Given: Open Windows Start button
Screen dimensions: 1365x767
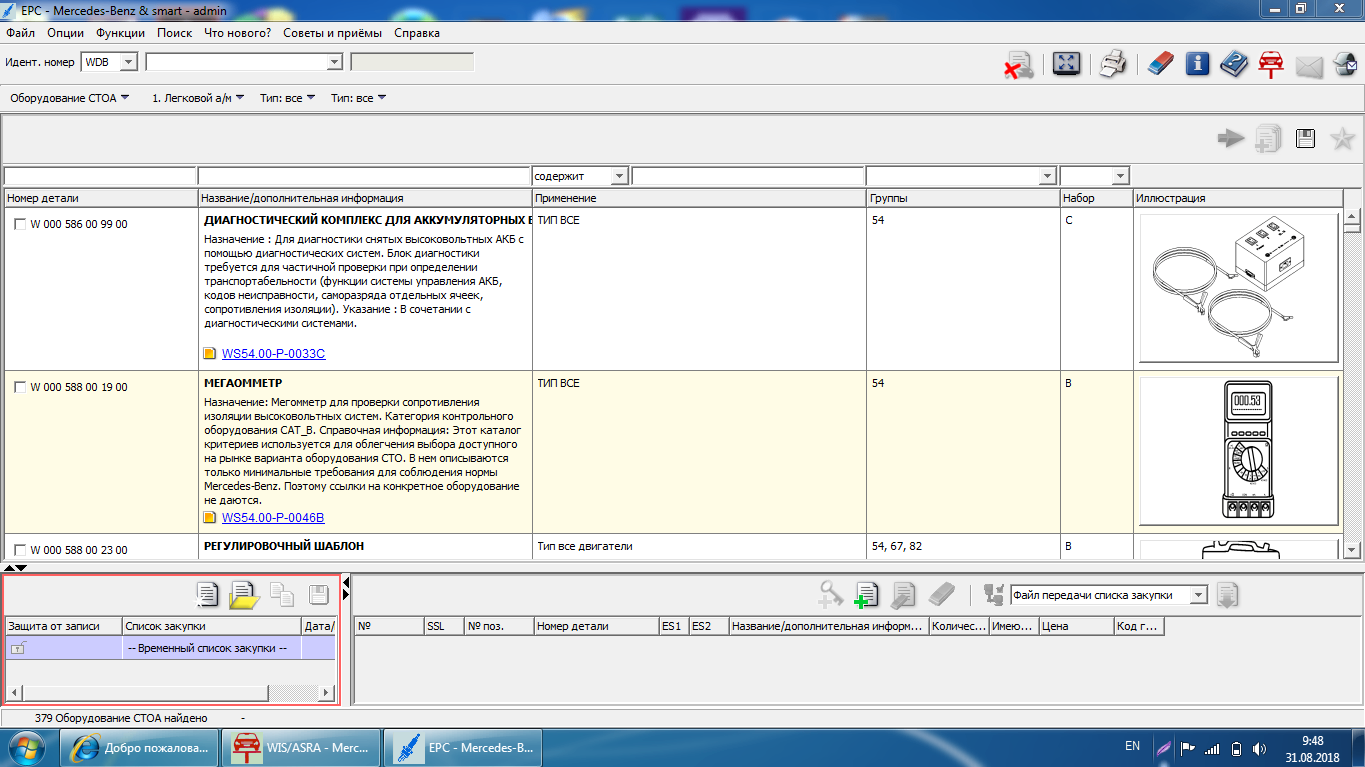Looking at the screenshot, I should point(25,747).
